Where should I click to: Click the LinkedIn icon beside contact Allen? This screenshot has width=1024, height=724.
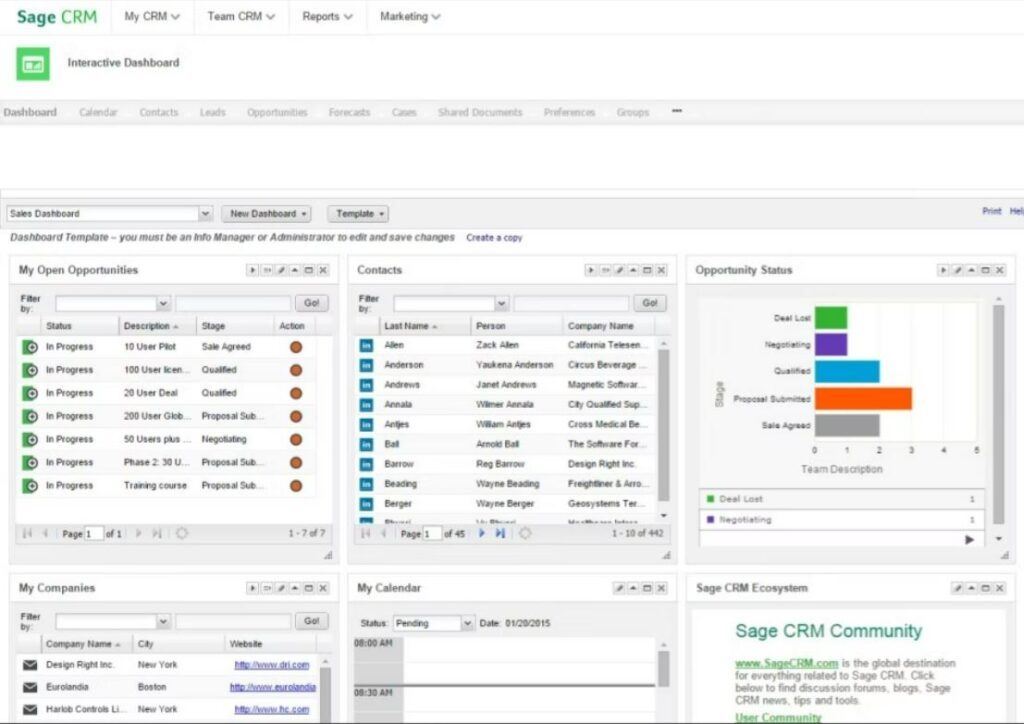pos(366,345)
